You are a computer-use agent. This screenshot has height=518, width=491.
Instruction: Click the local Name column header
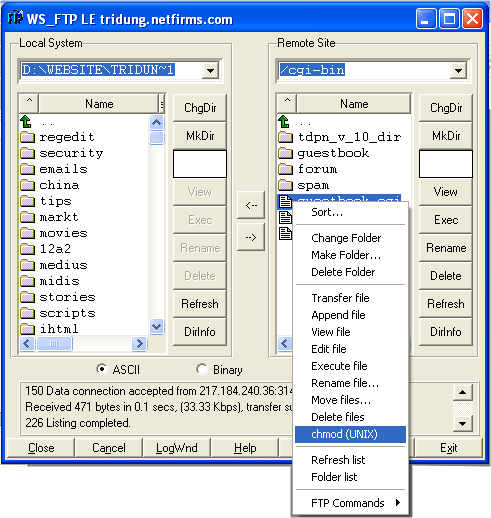tap(99, 104)
